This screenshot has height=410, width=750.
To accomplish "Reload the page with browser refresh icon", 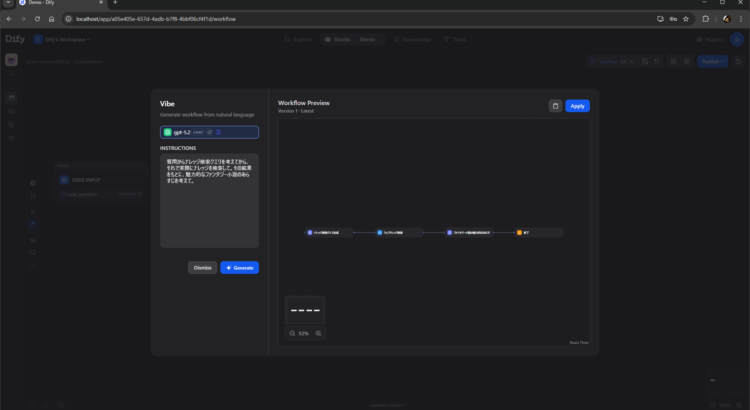I will [36, 19].
